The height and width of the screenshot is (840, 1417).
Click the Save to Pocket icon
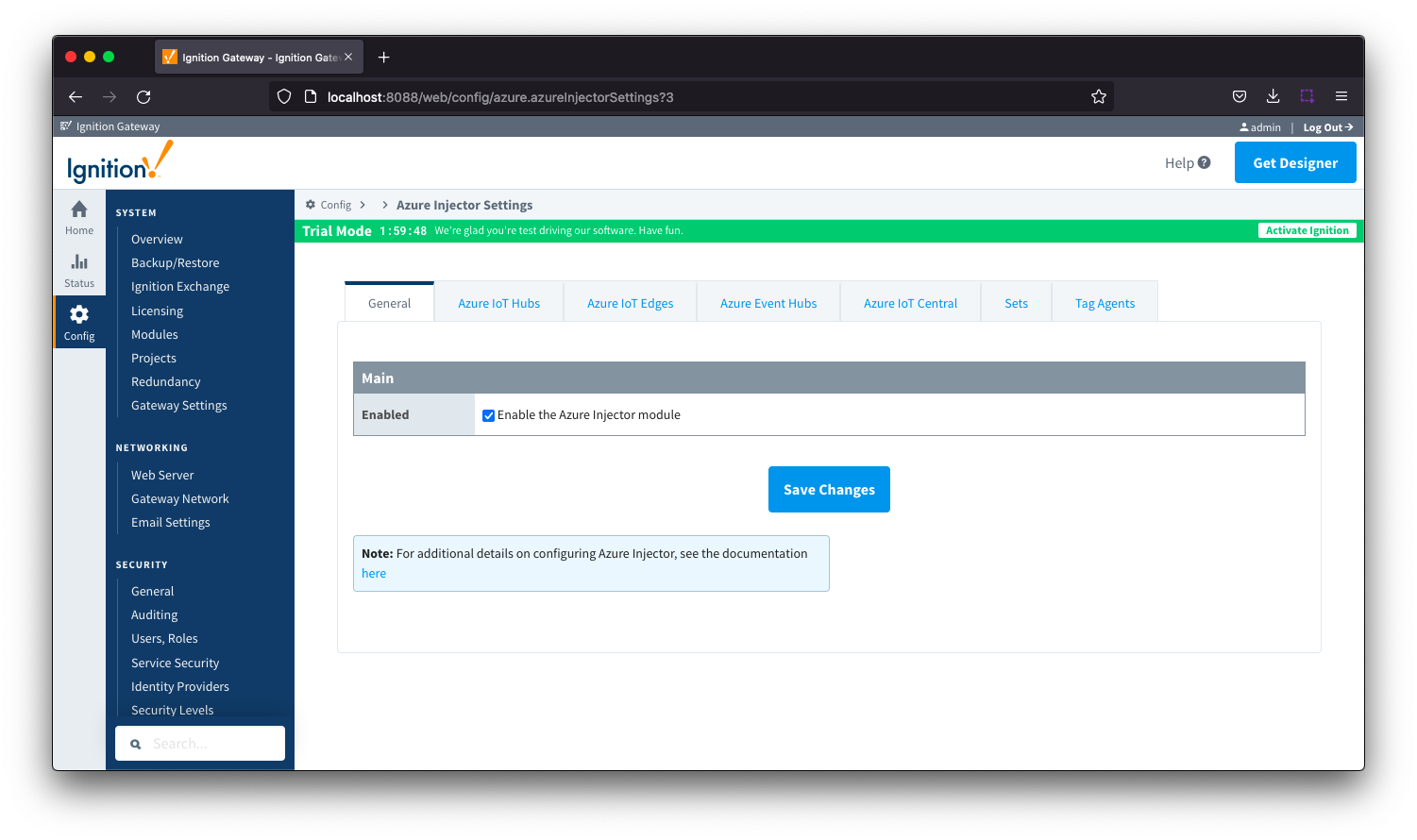pos(1240,96)
